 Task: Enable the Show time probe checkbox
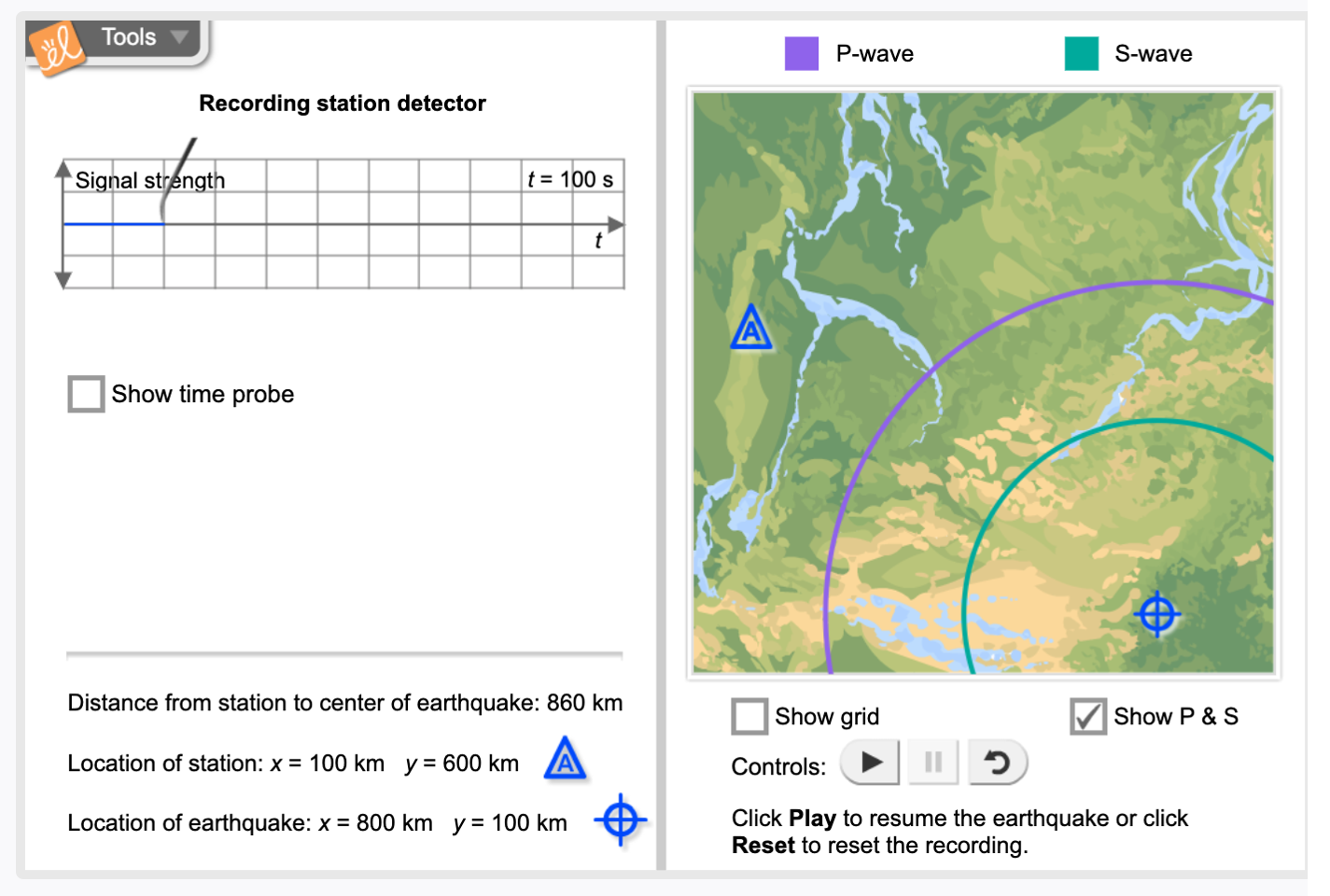(86, 394)
